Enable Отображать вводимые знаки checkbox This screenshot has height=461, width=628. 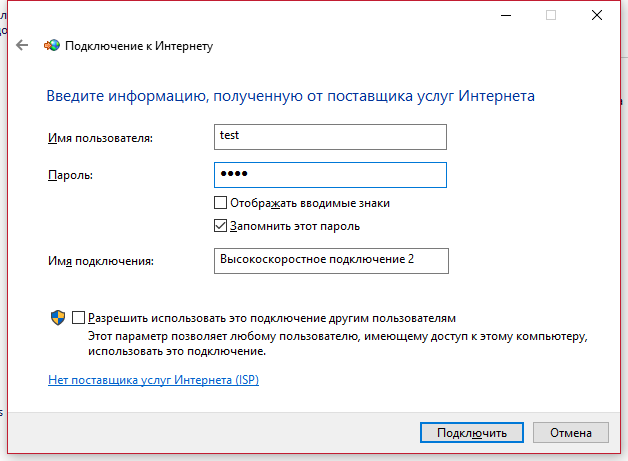[220, 203]
